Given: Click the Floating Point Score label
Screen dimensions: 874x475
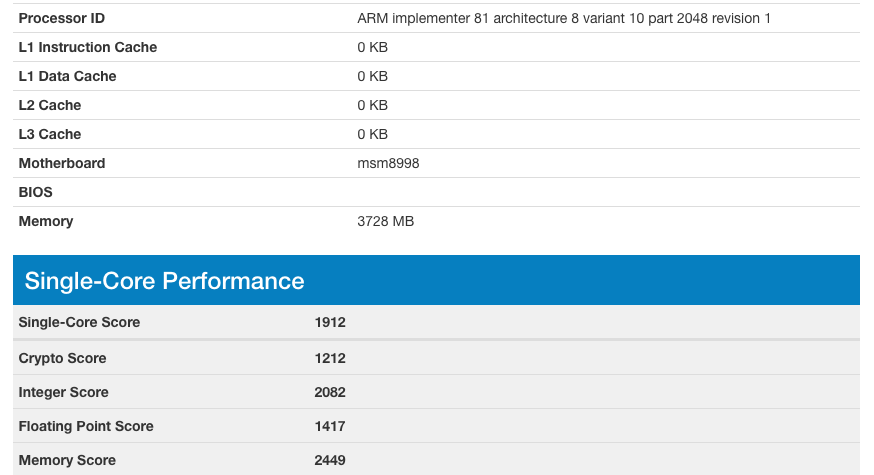Looking at the screenshot, I should pyautogui.click(x=86, y=426).
